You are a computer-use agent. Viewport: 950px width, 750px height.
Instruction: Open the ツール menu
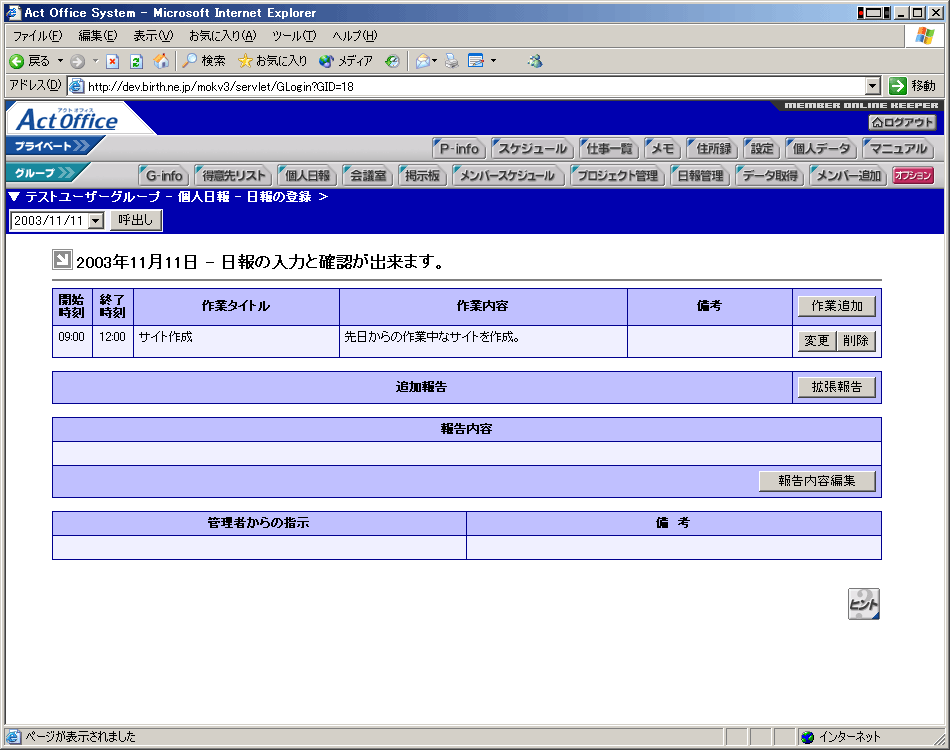[294, 36]
